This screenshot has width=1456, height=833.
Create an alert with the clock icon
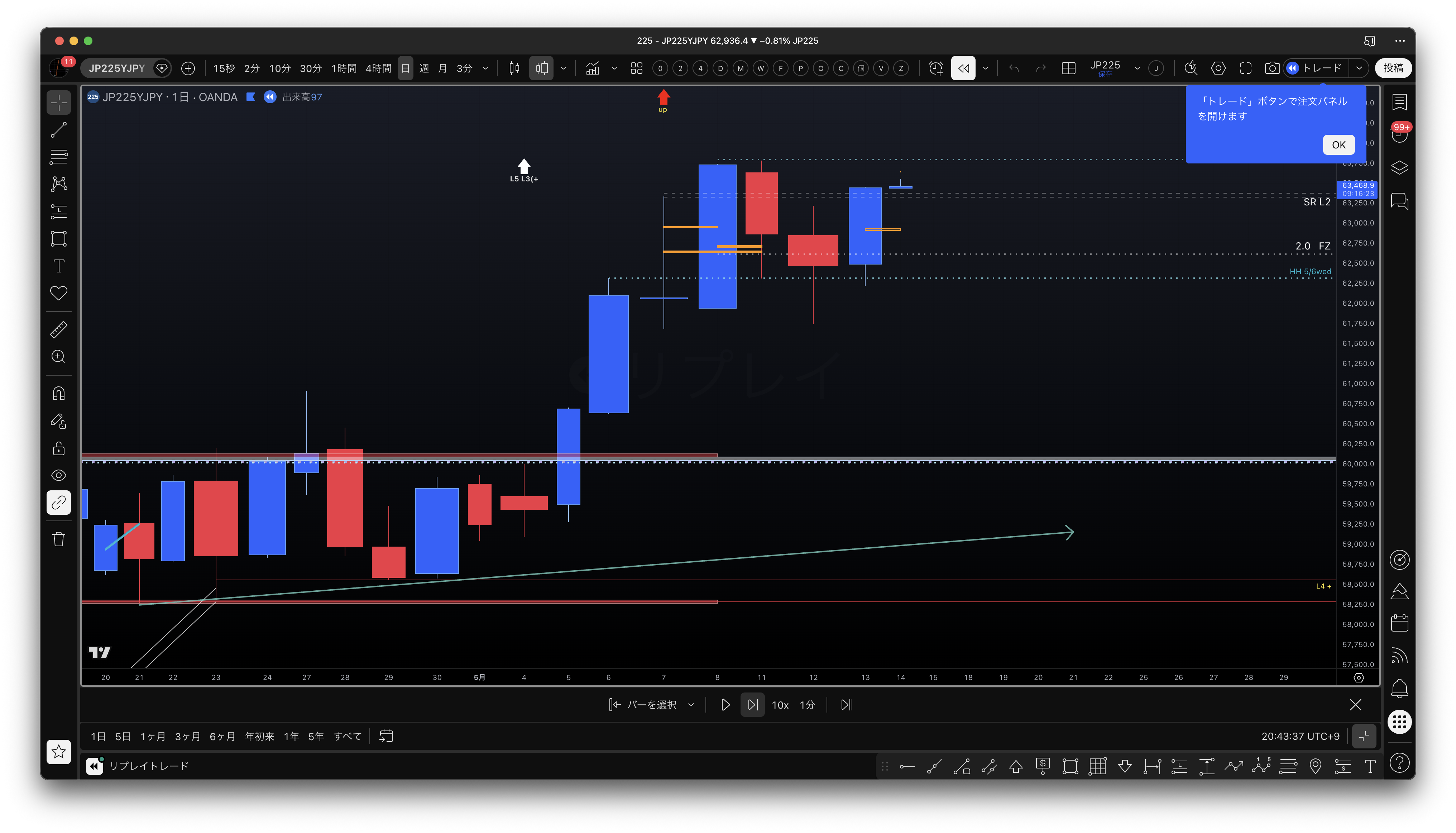(x=935, y=68)
